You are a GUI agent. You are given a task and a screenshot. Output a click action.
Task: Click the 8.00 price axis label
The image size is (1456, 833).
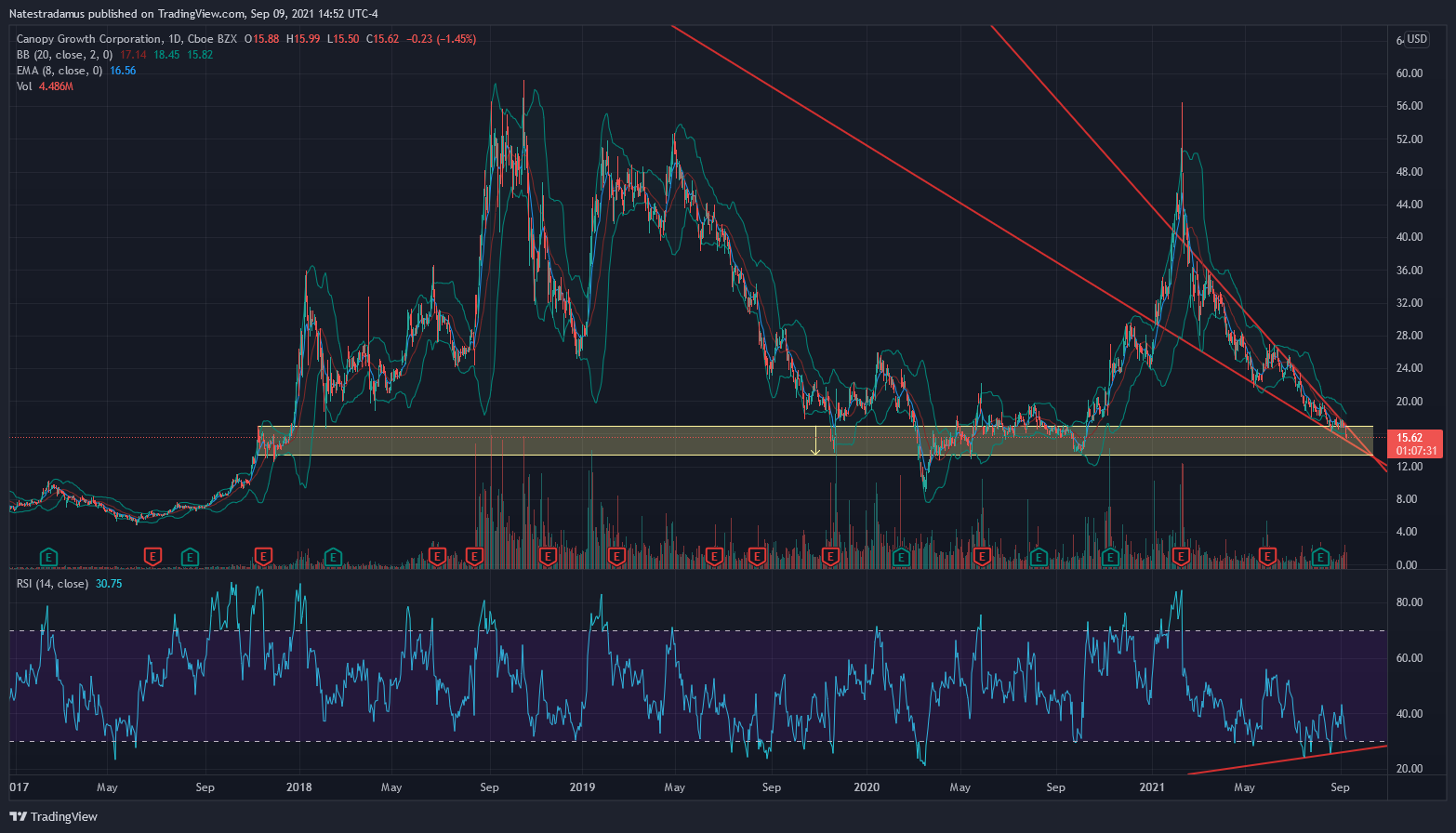pos(1407,499)
